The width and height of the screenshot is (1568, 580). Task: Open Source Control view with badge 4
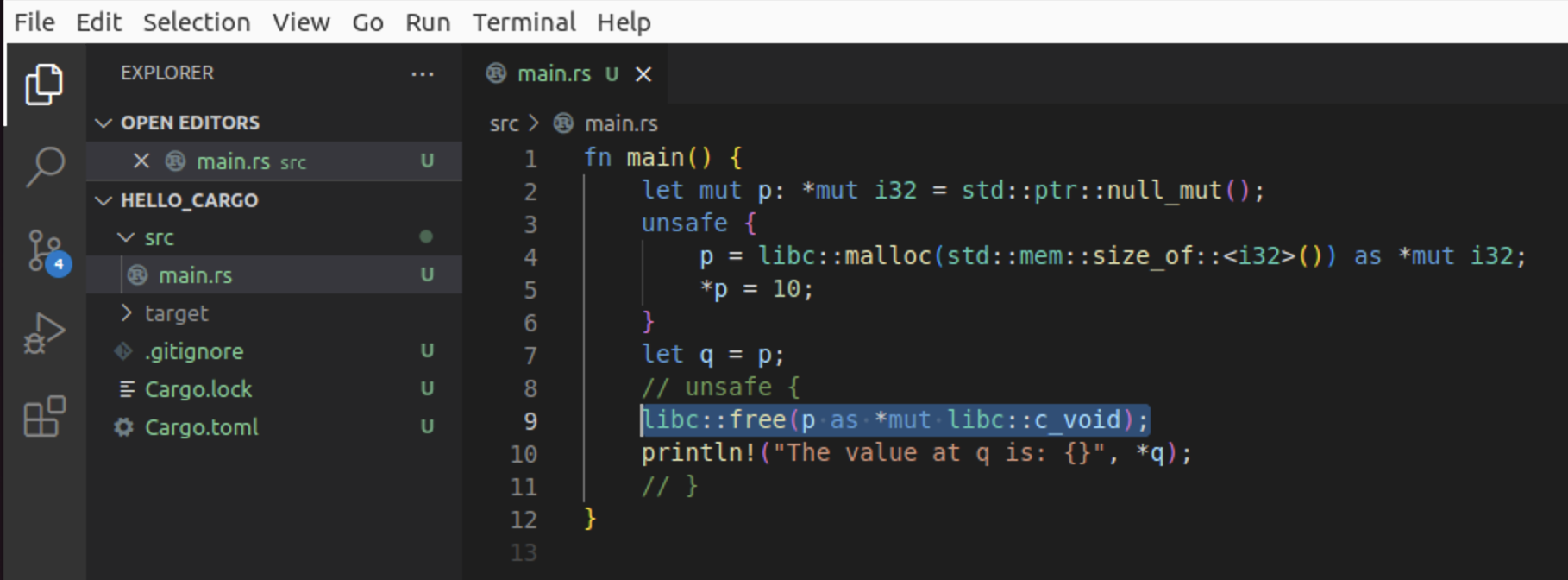pos(46,252)
